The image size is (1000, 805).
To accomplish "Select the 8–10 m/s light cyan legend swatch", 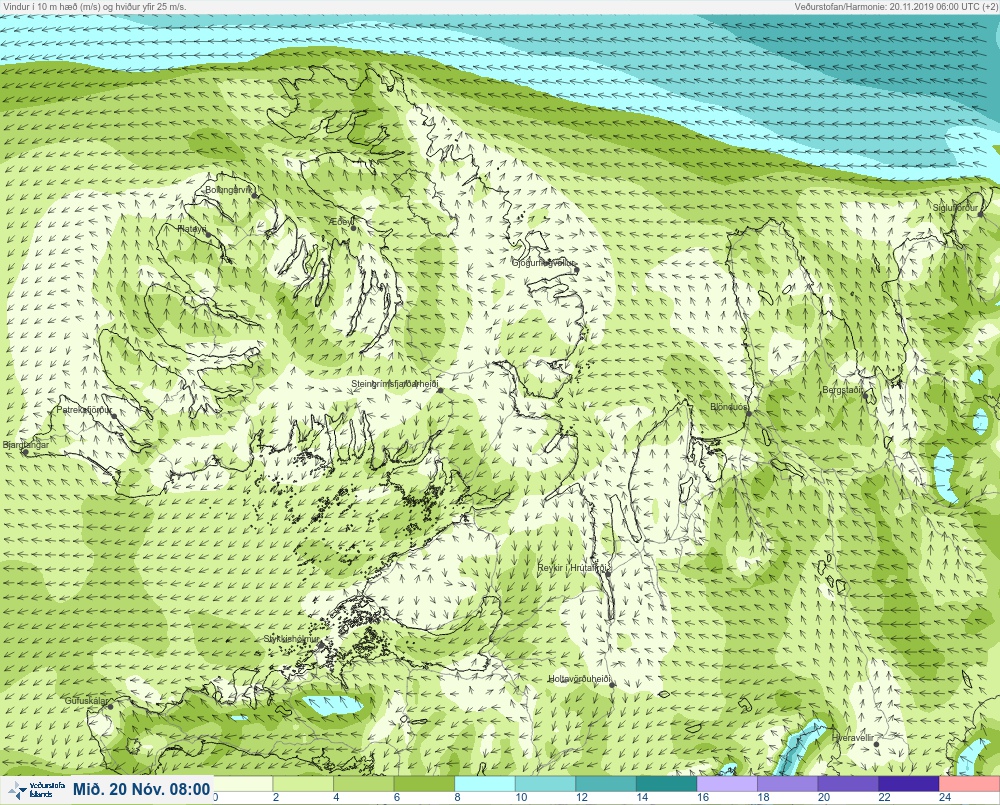I will (485, 783).
